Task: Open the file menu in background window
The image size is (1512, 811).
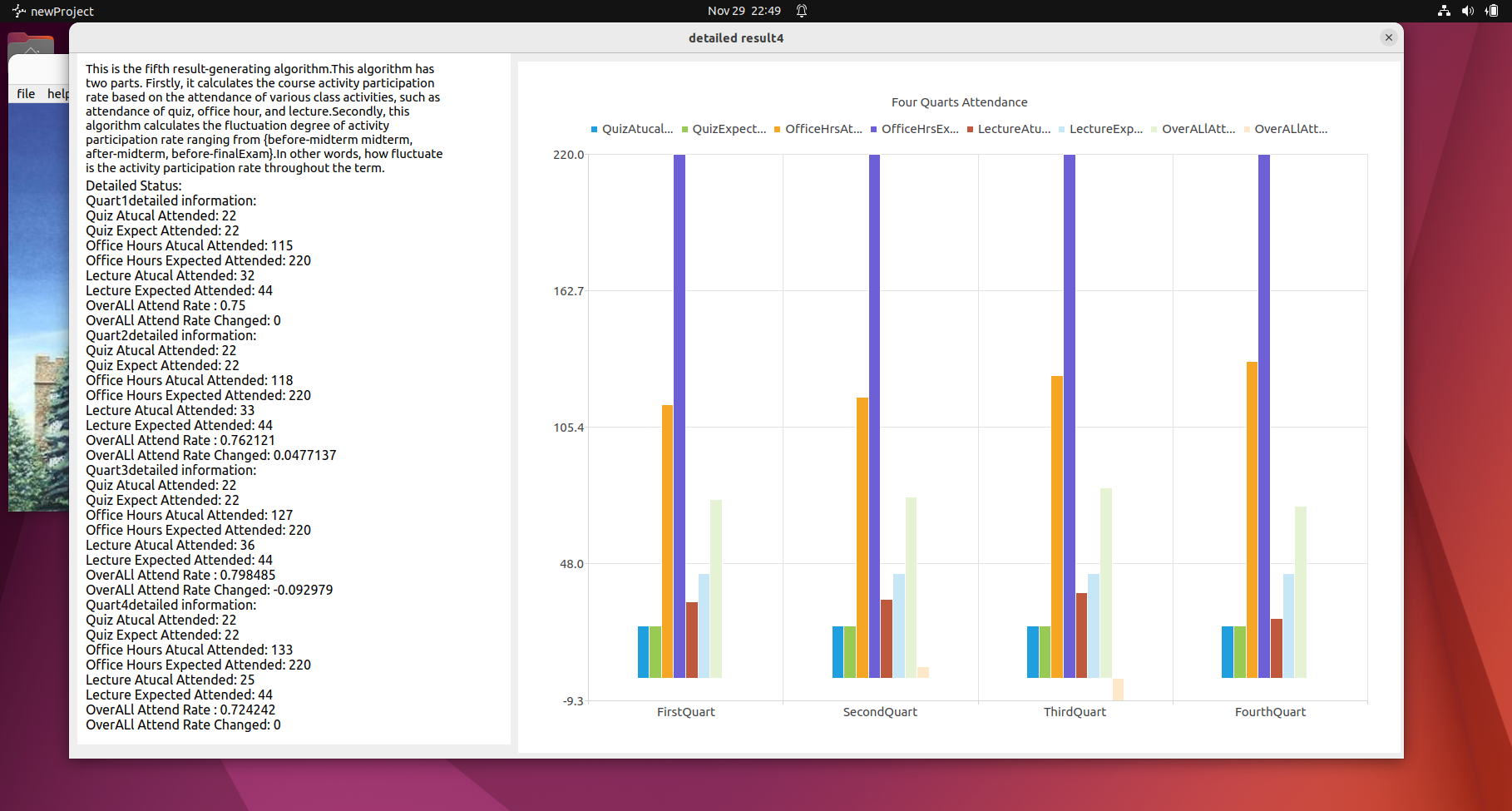Action: pos(26,94)
